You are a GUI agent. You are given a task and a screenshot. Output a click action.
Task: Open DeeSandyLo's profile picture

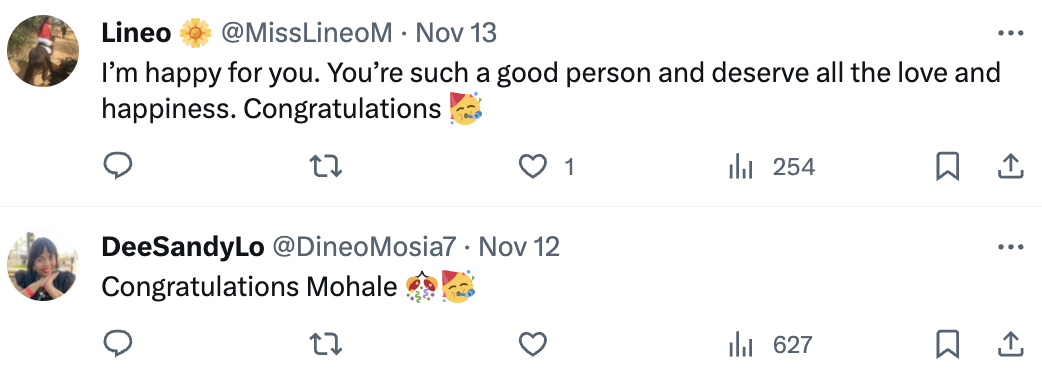pyautogui.click(x=43, y=265)
